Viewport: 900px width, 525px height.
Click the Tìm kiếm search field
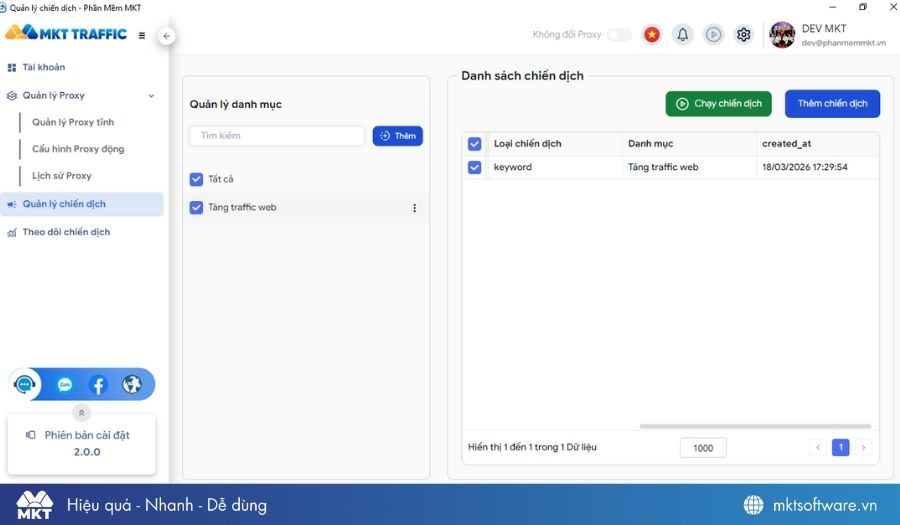click(x=277, y=136)
